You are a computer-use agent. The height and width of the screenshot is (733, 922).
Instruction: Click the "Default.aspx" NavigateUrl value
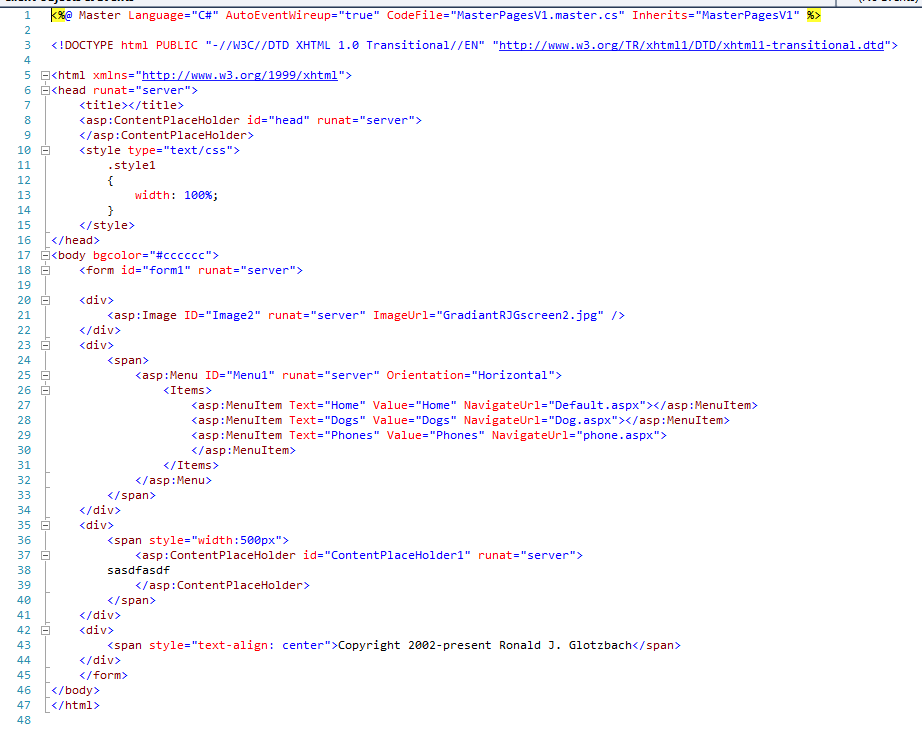pos(597,405)
